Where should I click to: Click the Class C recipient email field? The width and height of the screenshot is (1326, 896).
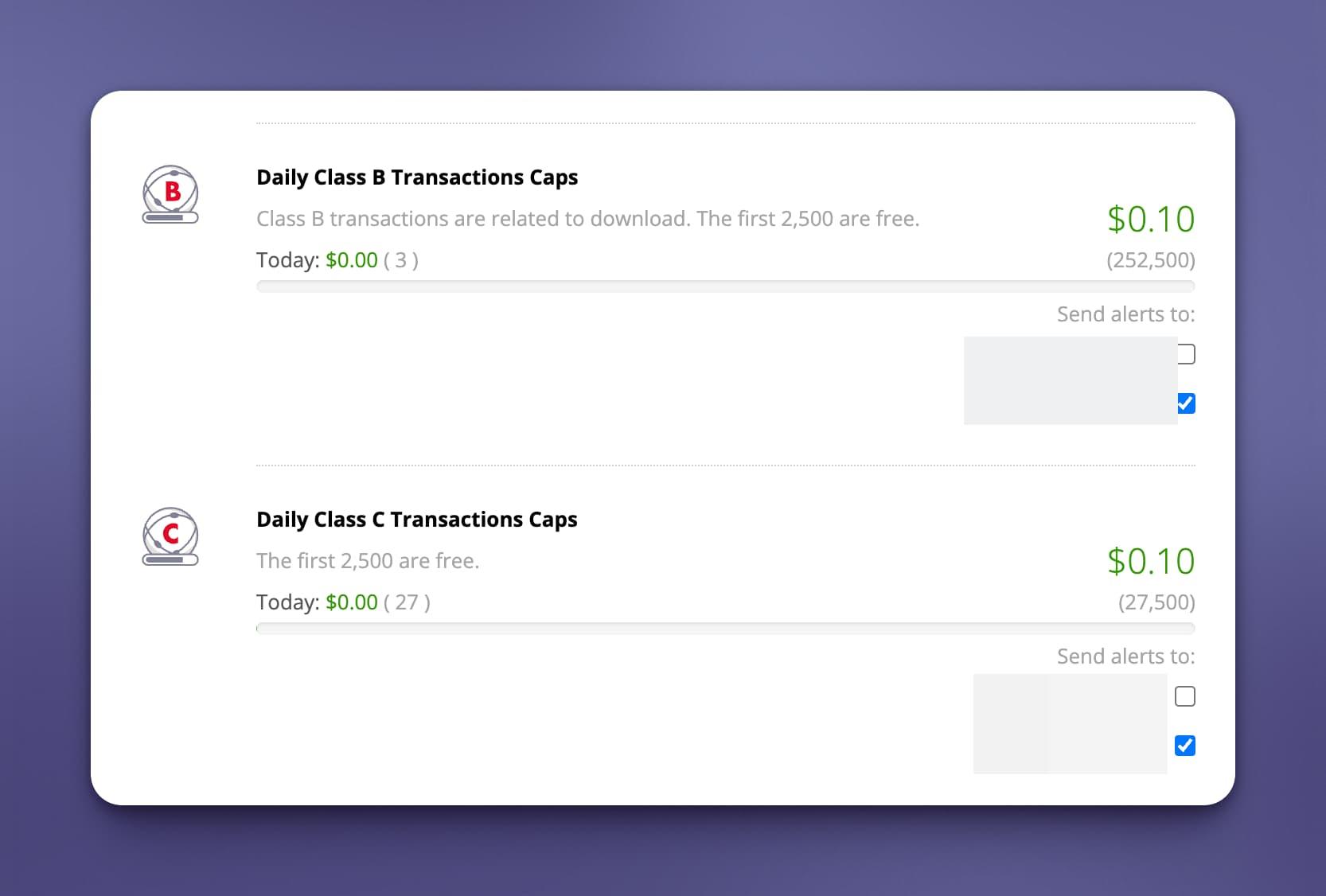coord(1071,723)
